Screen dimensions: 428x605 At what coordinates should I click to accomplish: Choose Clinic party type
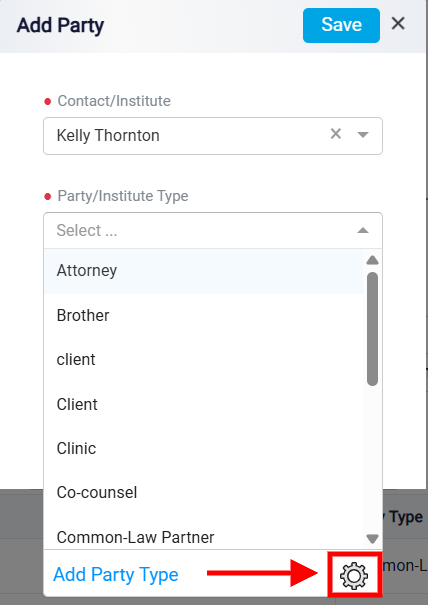(x=203, y=448)
